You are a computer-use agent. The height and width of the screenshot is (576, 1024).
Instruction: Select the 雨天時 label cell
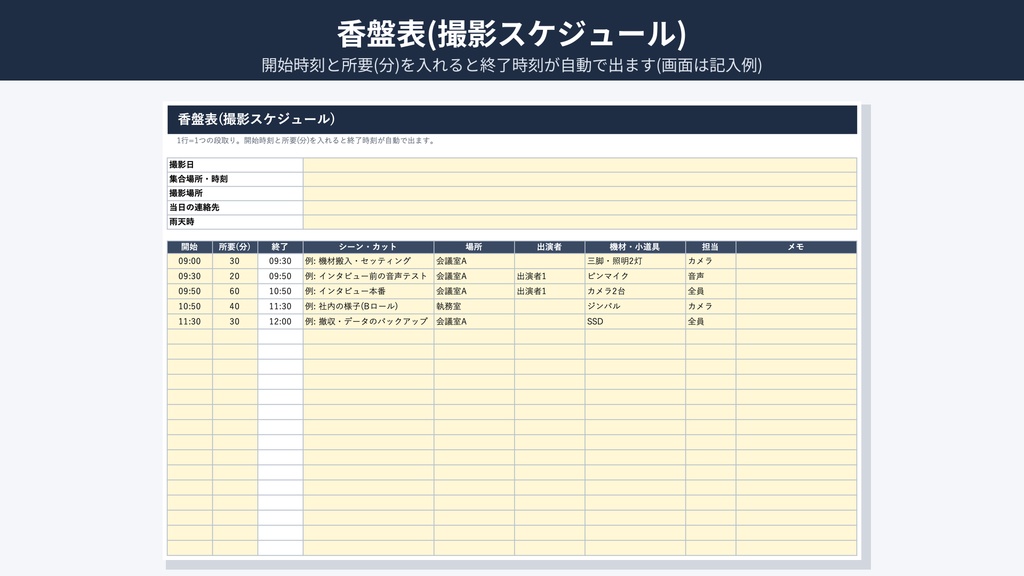click(x=235, y=222)
